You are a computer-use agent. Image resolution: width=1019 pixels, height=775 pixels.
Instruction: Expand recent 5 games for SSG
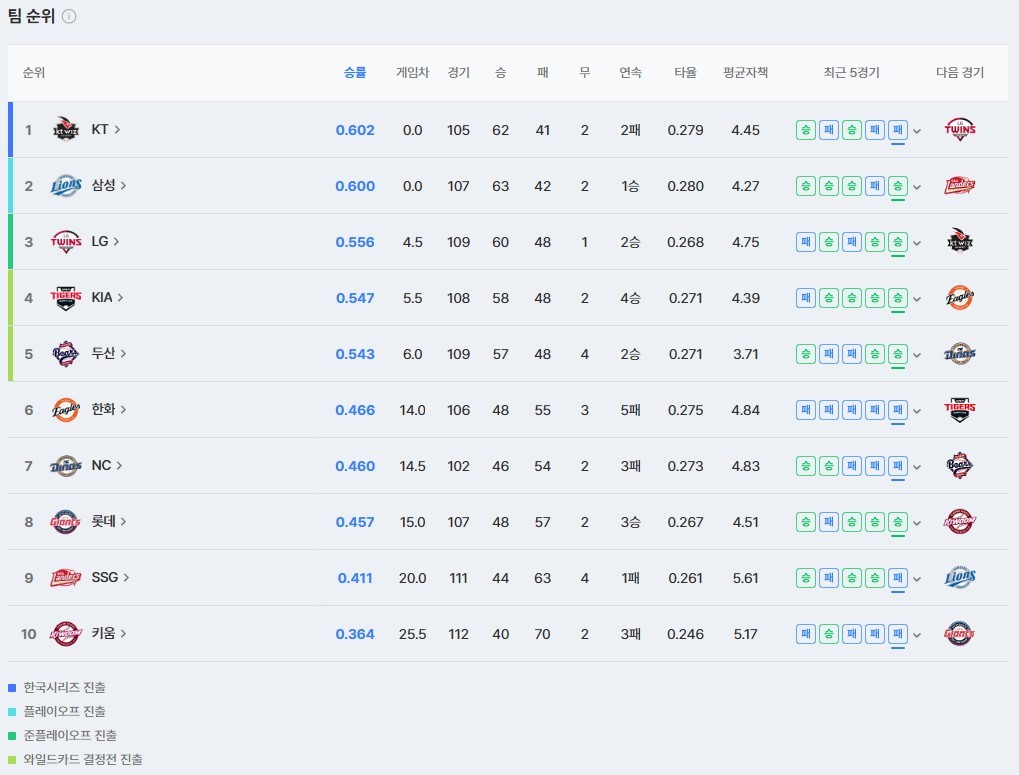917,579
